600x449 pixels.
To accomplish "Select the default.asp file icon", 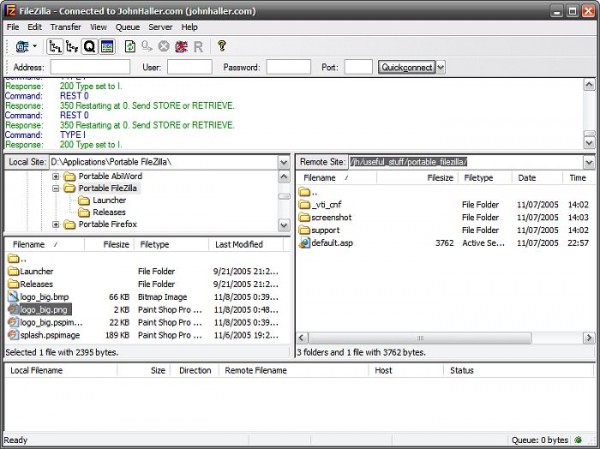I will pyautogui.click(x=305, y=242).
